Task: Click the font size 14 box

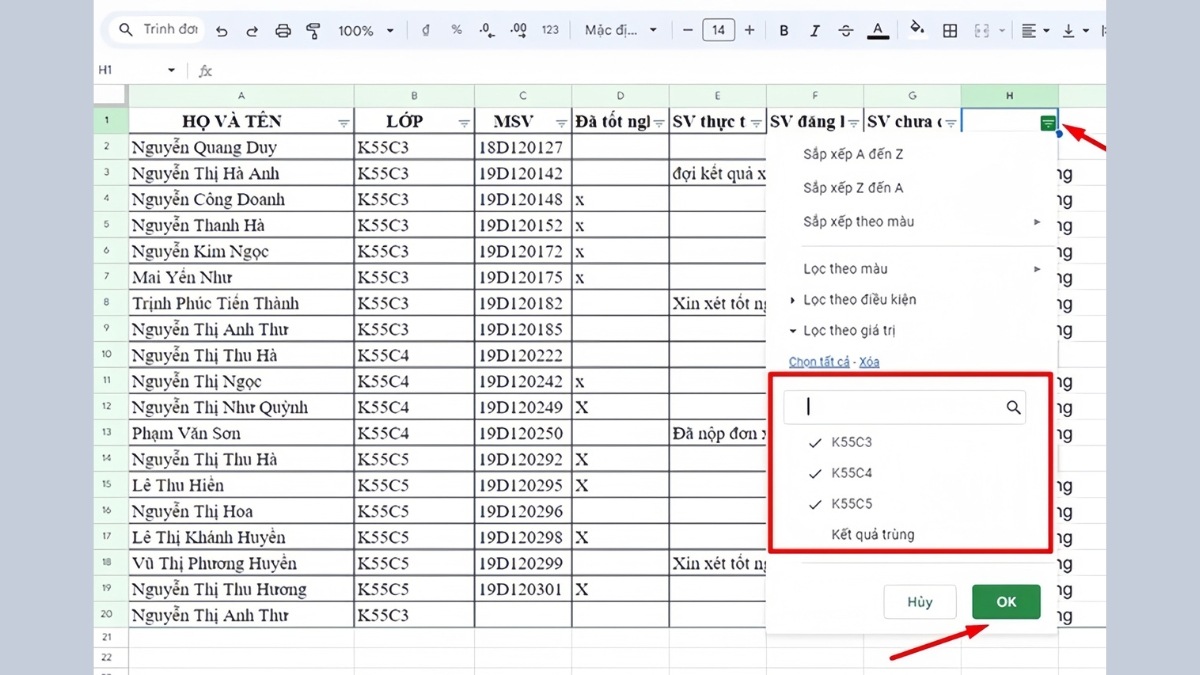Action: pos(719,31)
